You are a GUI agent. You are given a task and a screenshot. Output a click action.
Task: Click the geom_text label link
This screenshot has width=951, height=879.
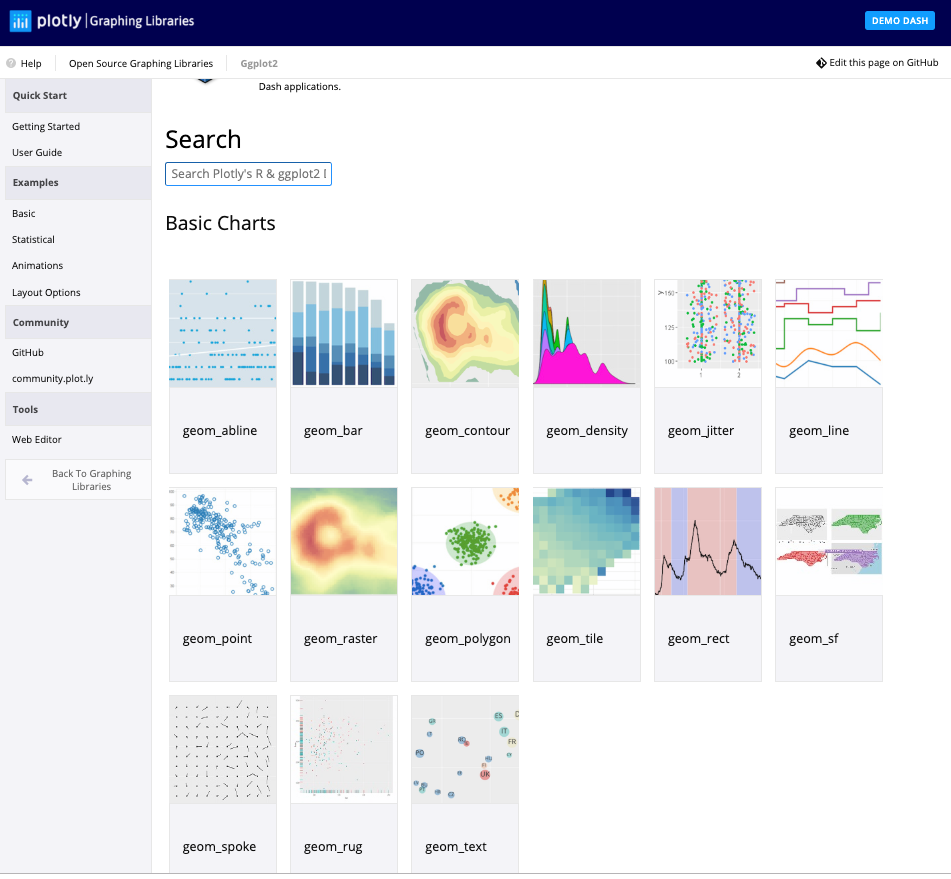click(456, 847)
